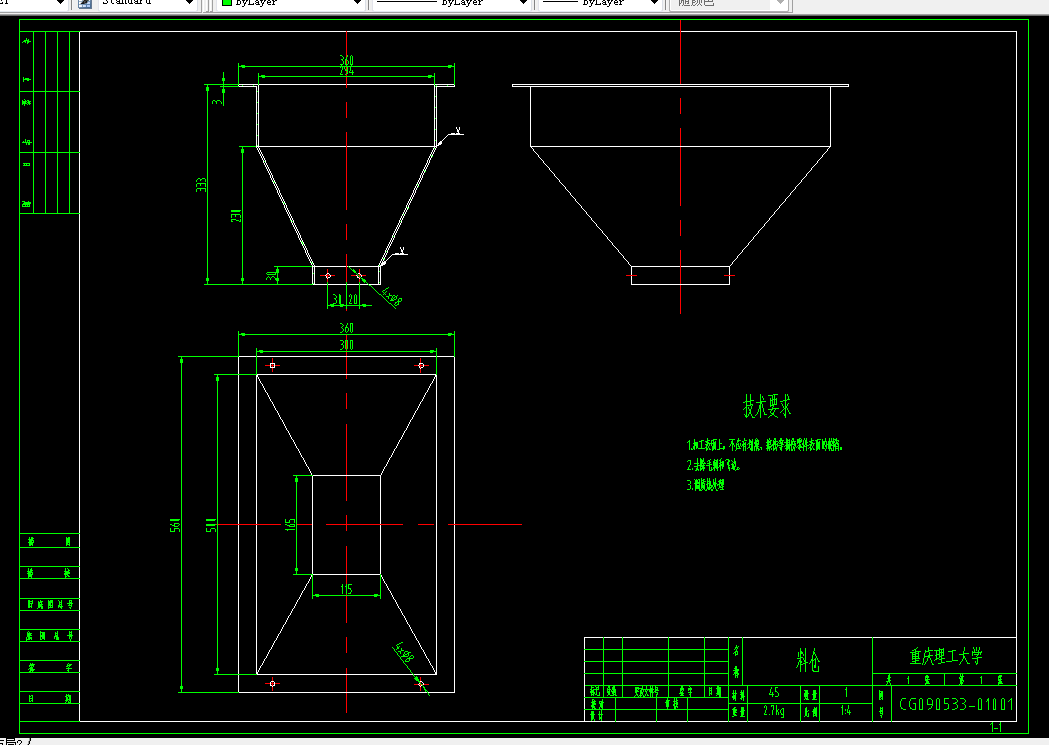Select the 231 vertical dimension
Viewport: 1049px width, 745px height.
coord(235,216)
